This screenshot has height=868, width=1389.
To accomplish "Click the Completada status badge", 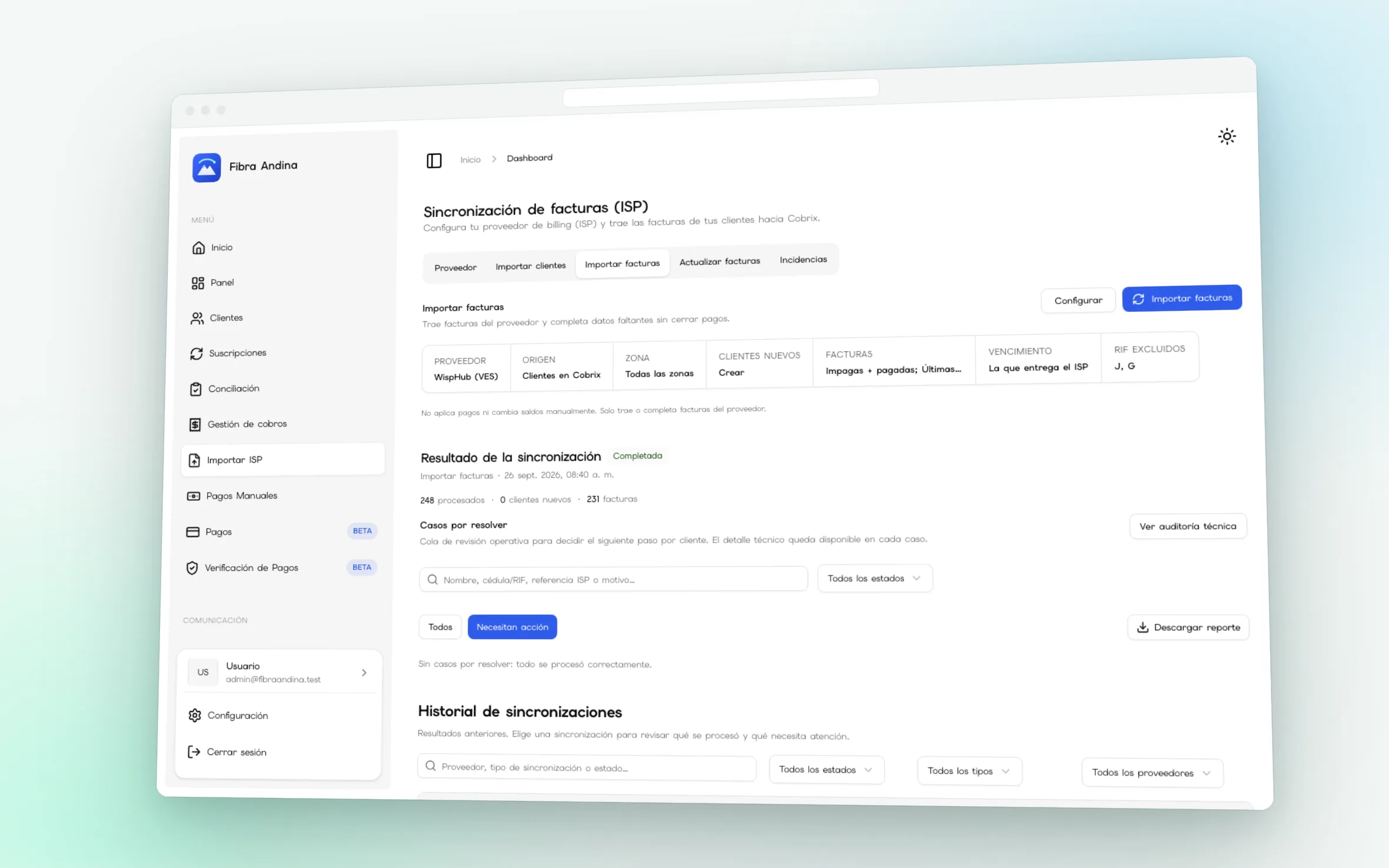I will (637, 456).
